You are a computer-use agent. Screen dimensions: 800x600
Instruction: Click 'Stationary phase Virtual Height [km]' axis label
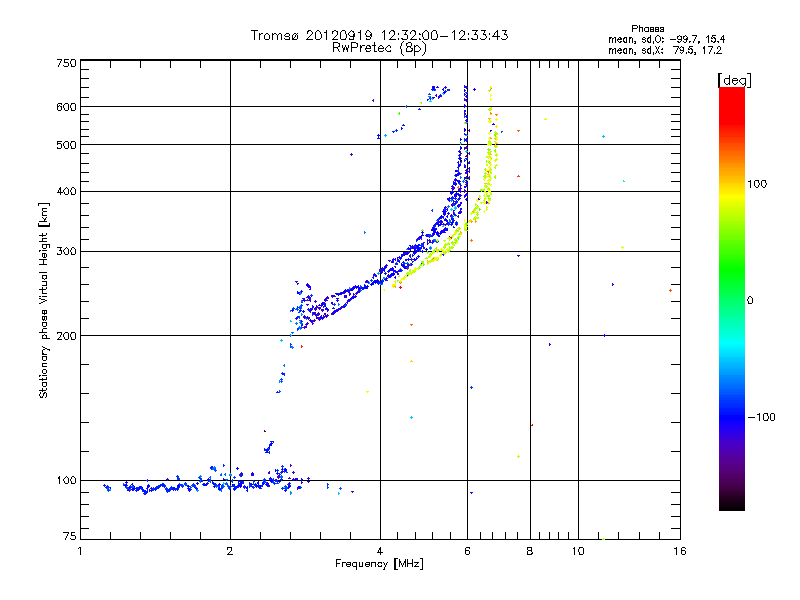point(44,301)
